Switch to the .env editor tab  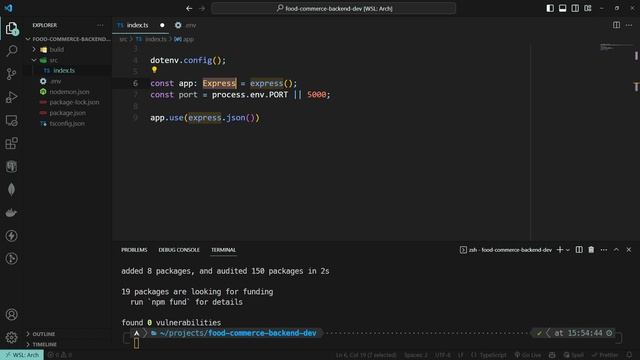click(x=186, y=25)
